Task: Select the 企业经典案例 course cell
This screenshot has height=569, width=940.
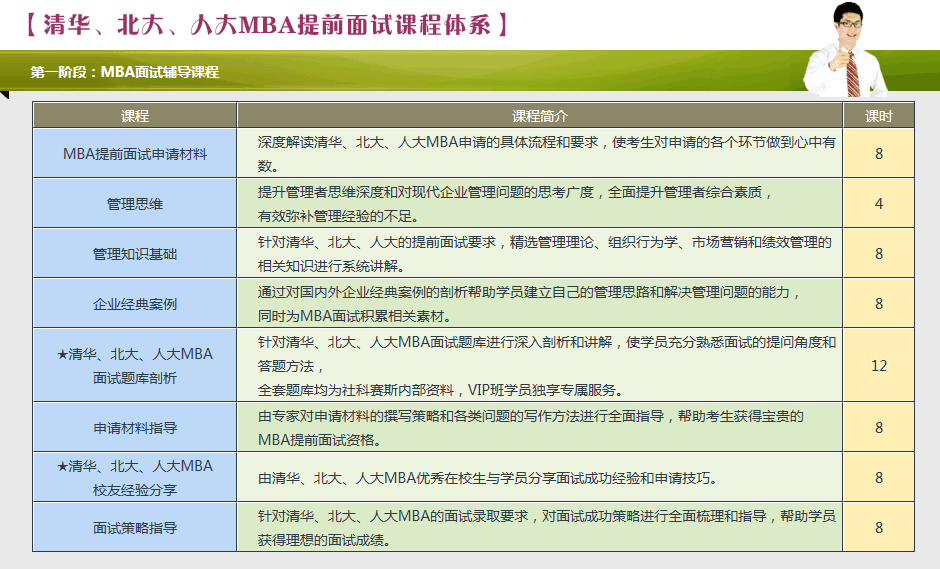Action: coord(135,303)
